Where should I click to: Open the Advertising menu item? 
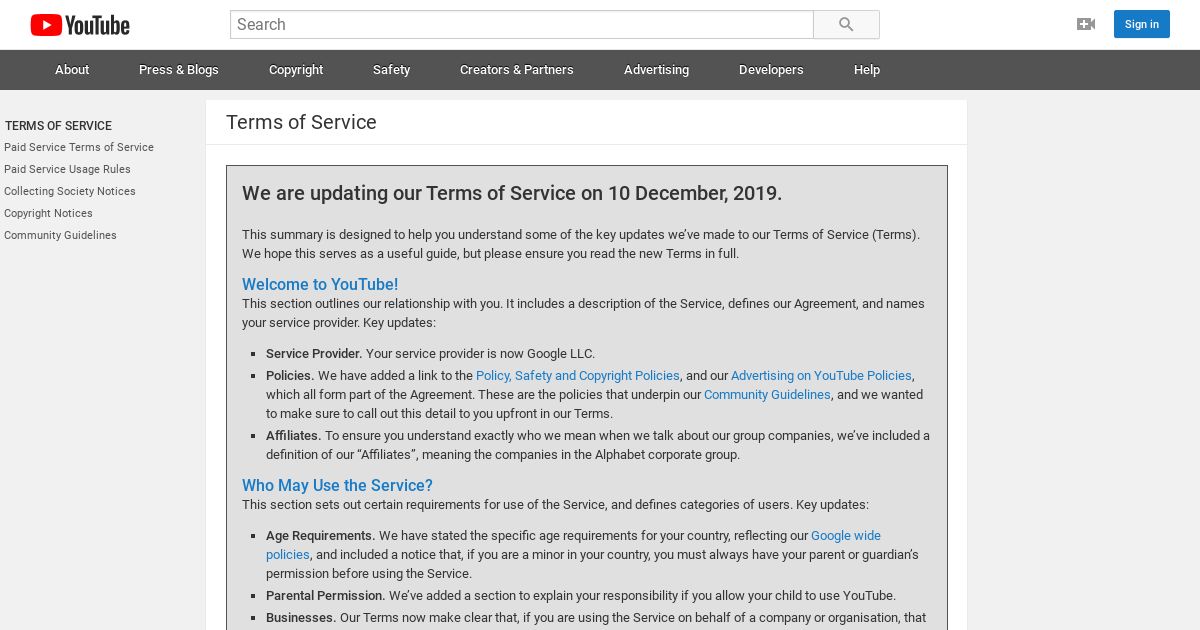click(656, 70)
